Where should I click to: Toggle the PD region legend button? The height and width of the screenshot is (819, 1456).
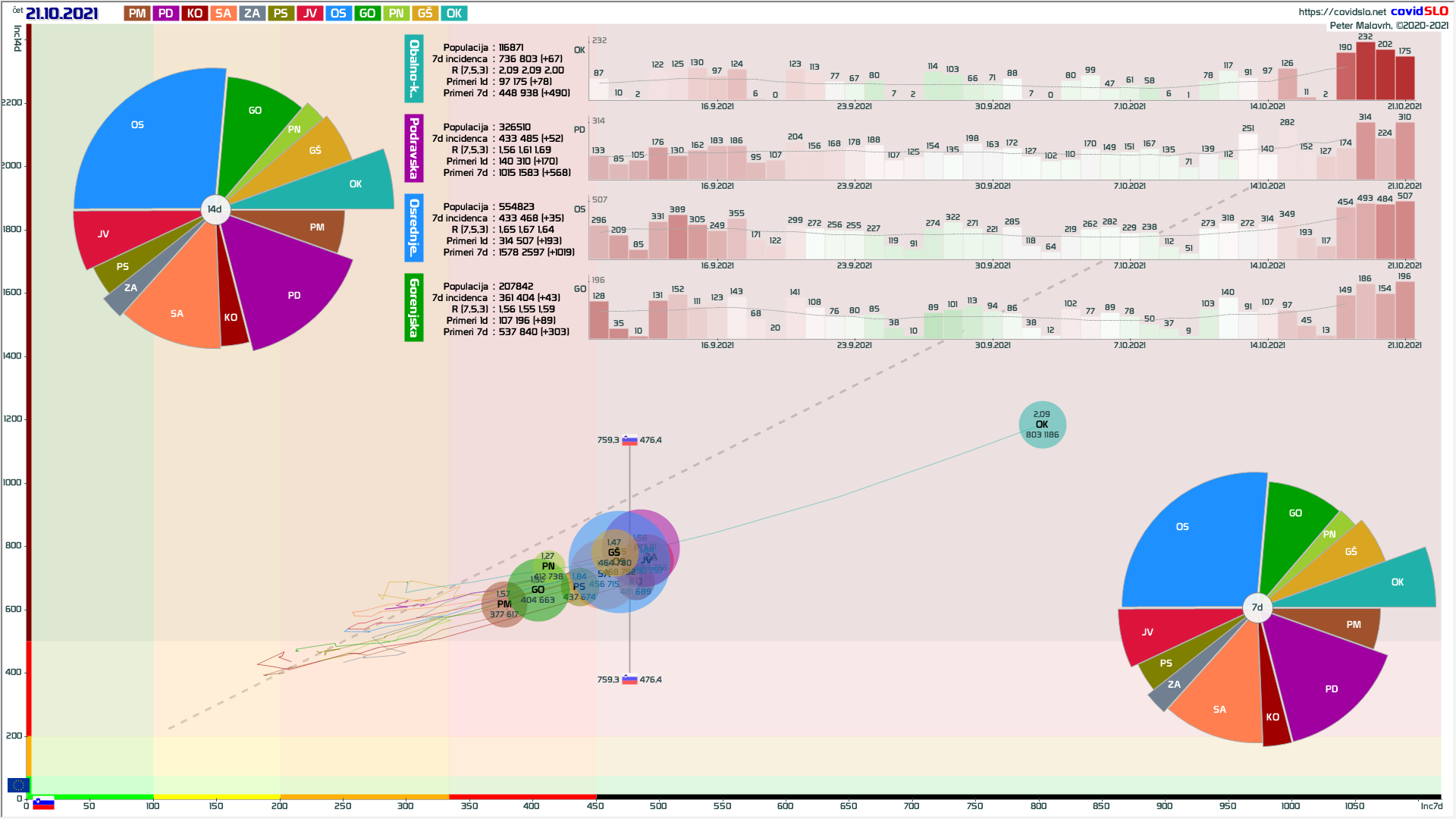(166, 13)
